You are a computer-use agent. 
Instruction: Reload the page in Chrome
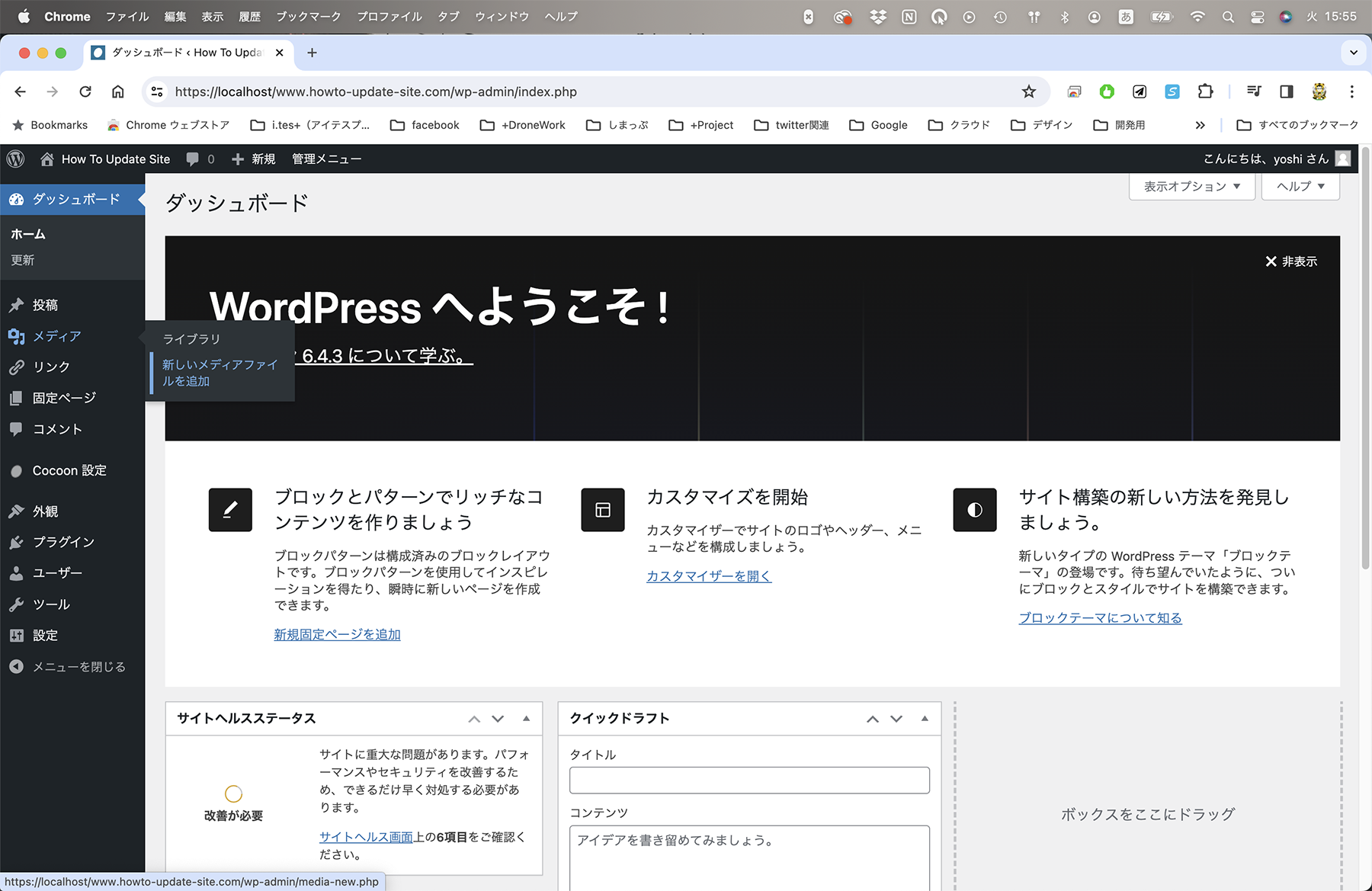(x=85, y=91)
